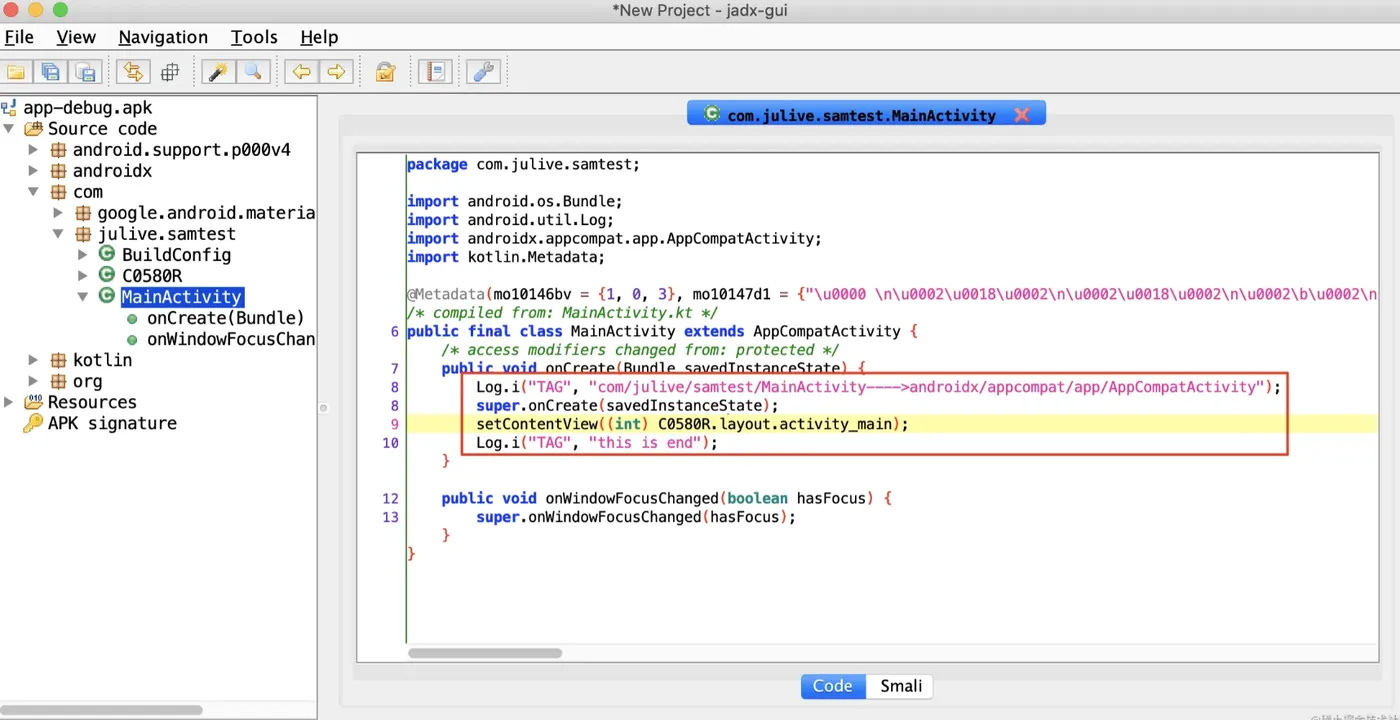Click the green dot icon beside onCreate(Bundle)

point(132,318)
